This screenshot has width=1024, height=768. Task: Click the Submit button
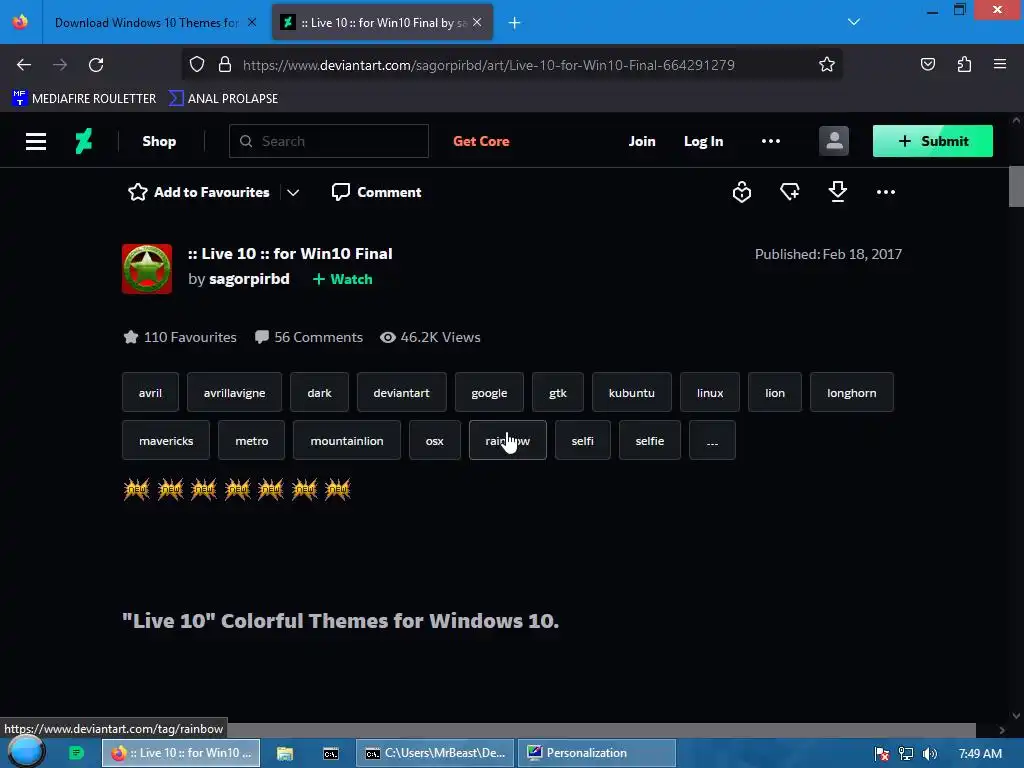click(x=933, y=141)
